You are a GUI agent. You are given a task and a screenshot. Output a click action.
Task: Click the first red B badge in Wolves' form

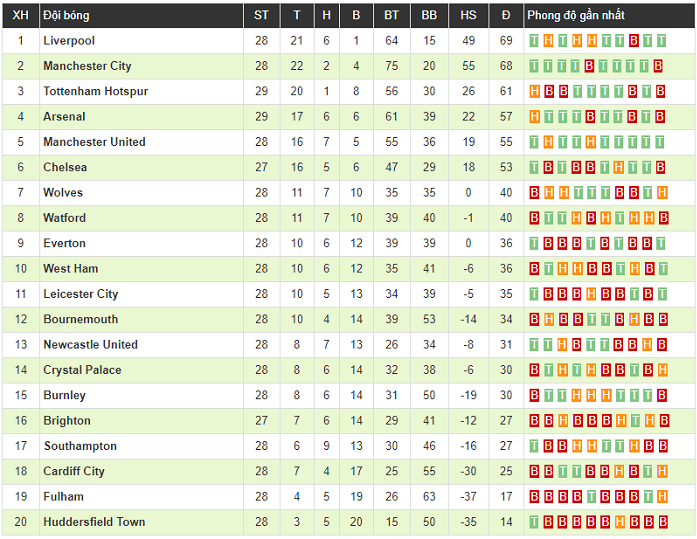(x=534, y=193)
